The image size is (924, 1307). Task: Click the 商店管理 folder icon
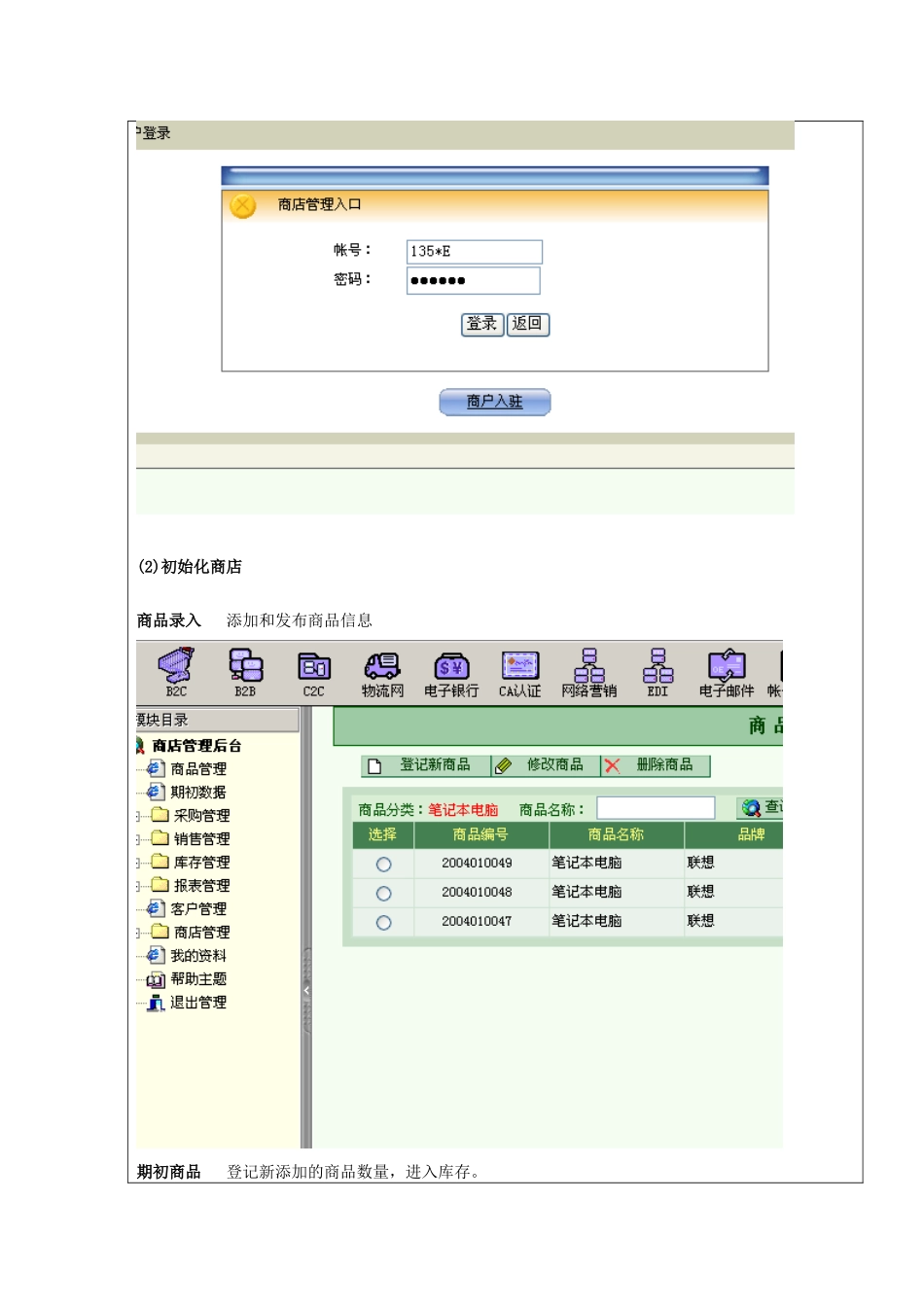pyautogui.click(x=160, y=932)
